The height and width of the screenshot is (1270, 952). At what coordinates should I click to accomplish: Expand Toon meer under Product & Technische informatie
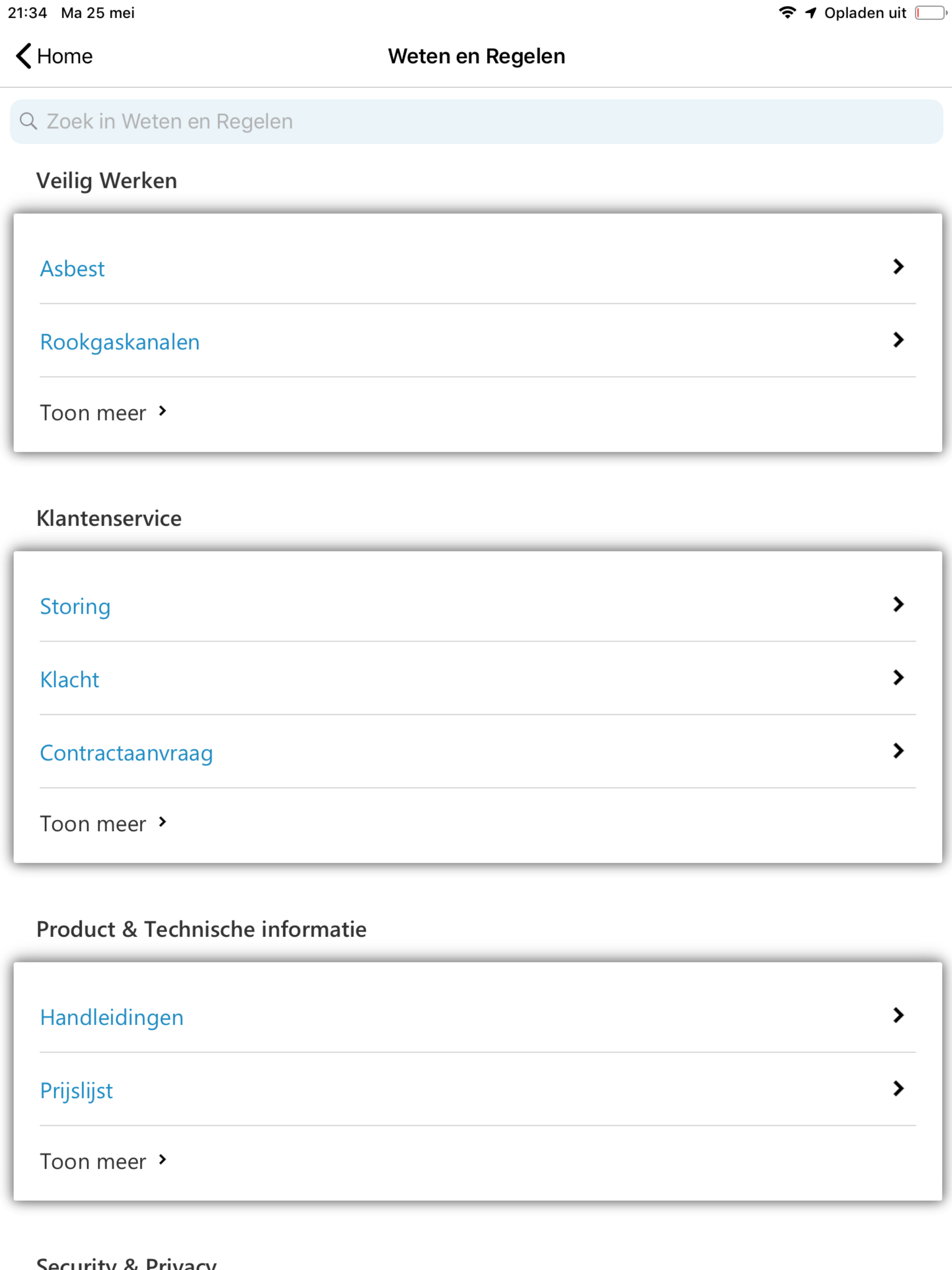pos(103,1162)
